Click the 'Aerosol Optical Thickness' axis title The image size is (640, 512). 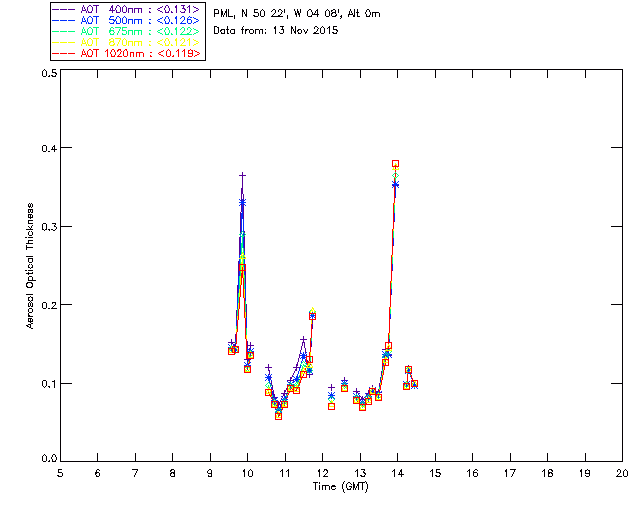pyautogui.click(x=30, y=265)
